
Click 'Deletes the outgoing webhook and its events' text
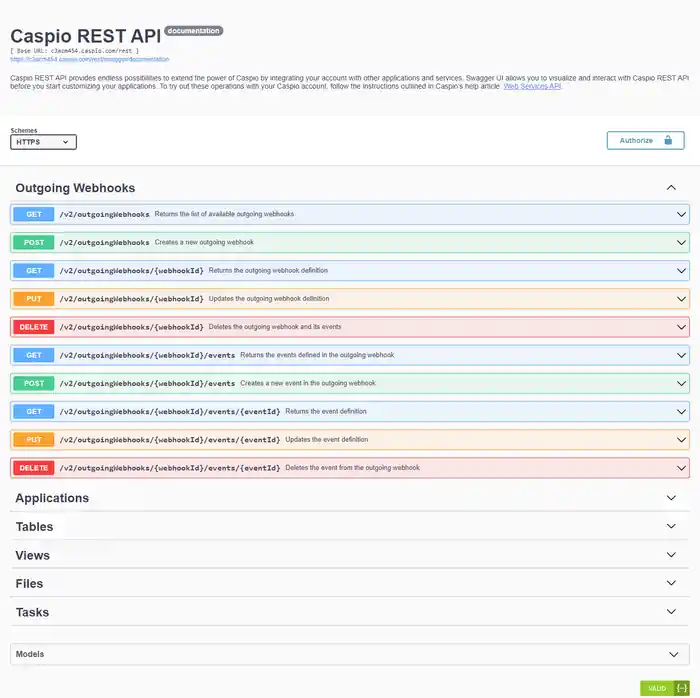pos(275,327)
